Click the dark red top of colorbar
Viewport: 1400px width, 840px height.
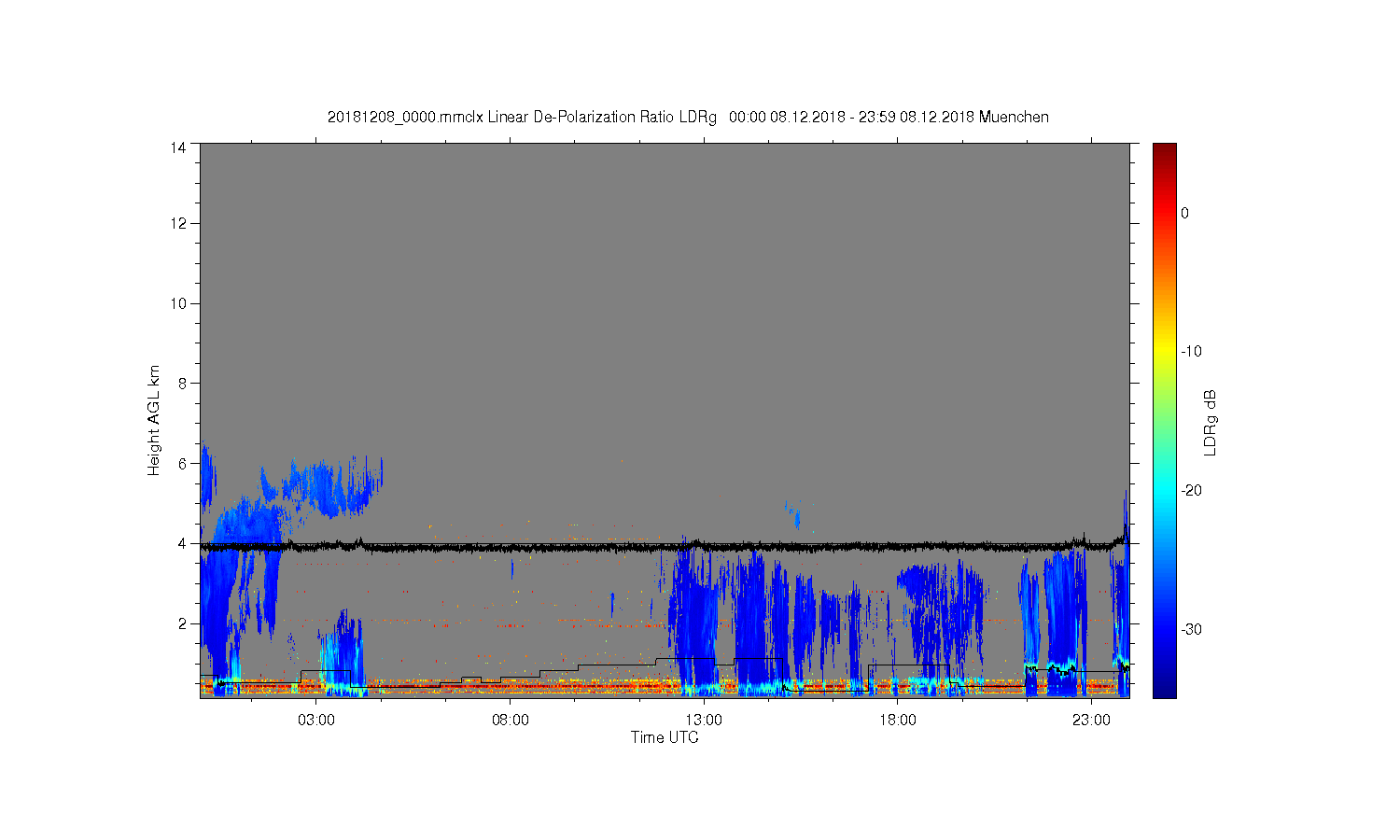[x=1165, y=152]
